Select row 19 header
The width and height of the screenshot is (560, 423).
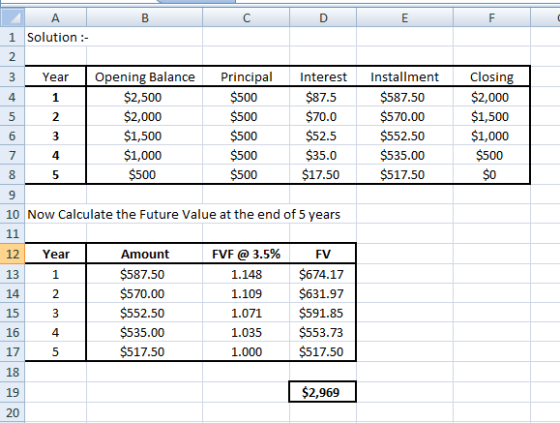coord(12,392)
